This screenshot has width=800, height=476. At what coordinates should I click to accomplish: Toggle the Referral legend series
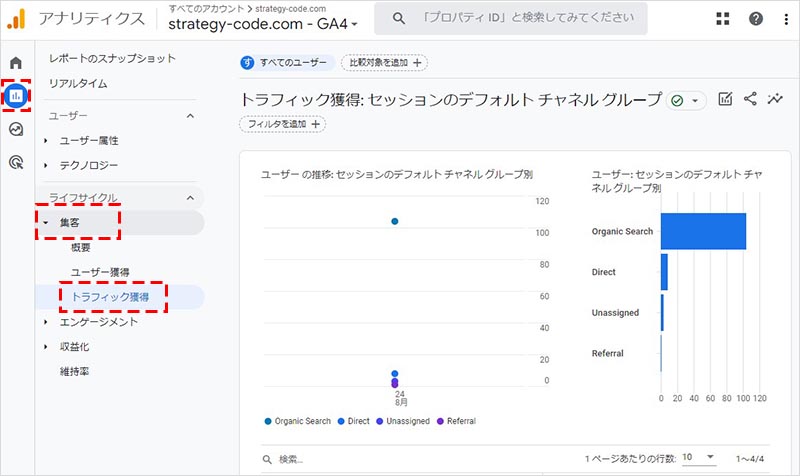click(456, 421)
